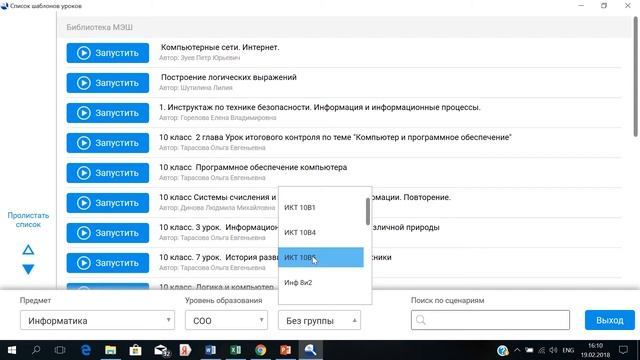Switch ENG input language indicator
Image resolution: width=640 pixels, height=360 pixels.
pyautogui.click(x=568, y=350)
